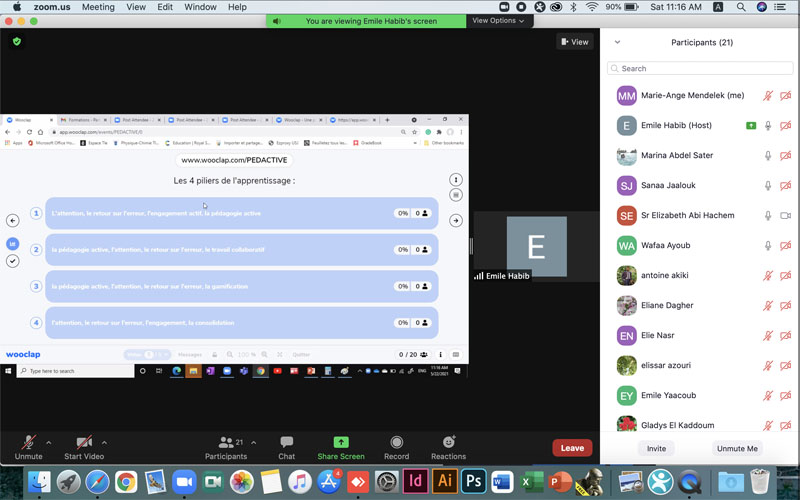Toggle Wafaa Ayoub's microphone icon
The image size is (800, 500).
(767, 246)
